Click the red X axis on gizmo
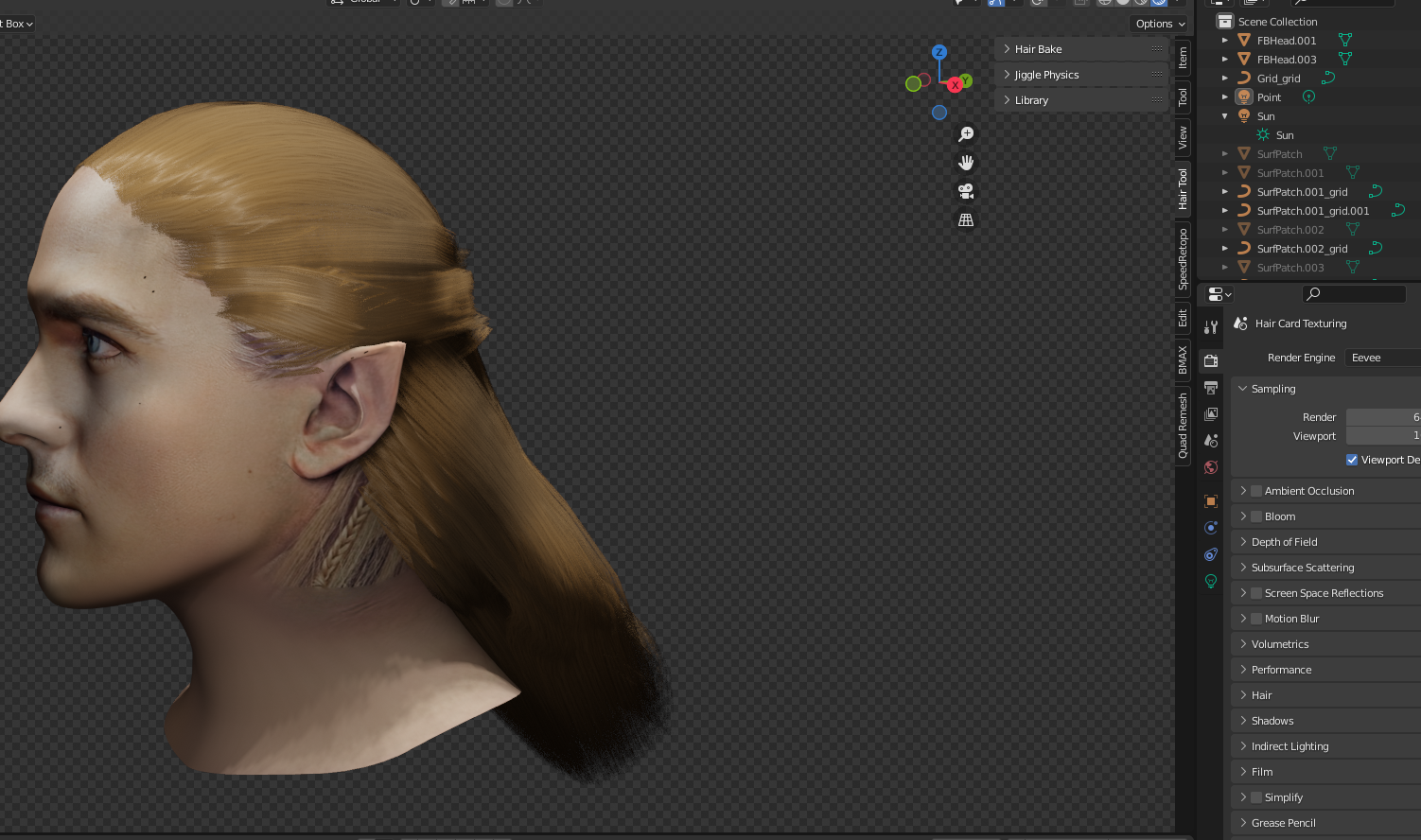Viewport: 1421px width, 840px height. pos(955,85)
